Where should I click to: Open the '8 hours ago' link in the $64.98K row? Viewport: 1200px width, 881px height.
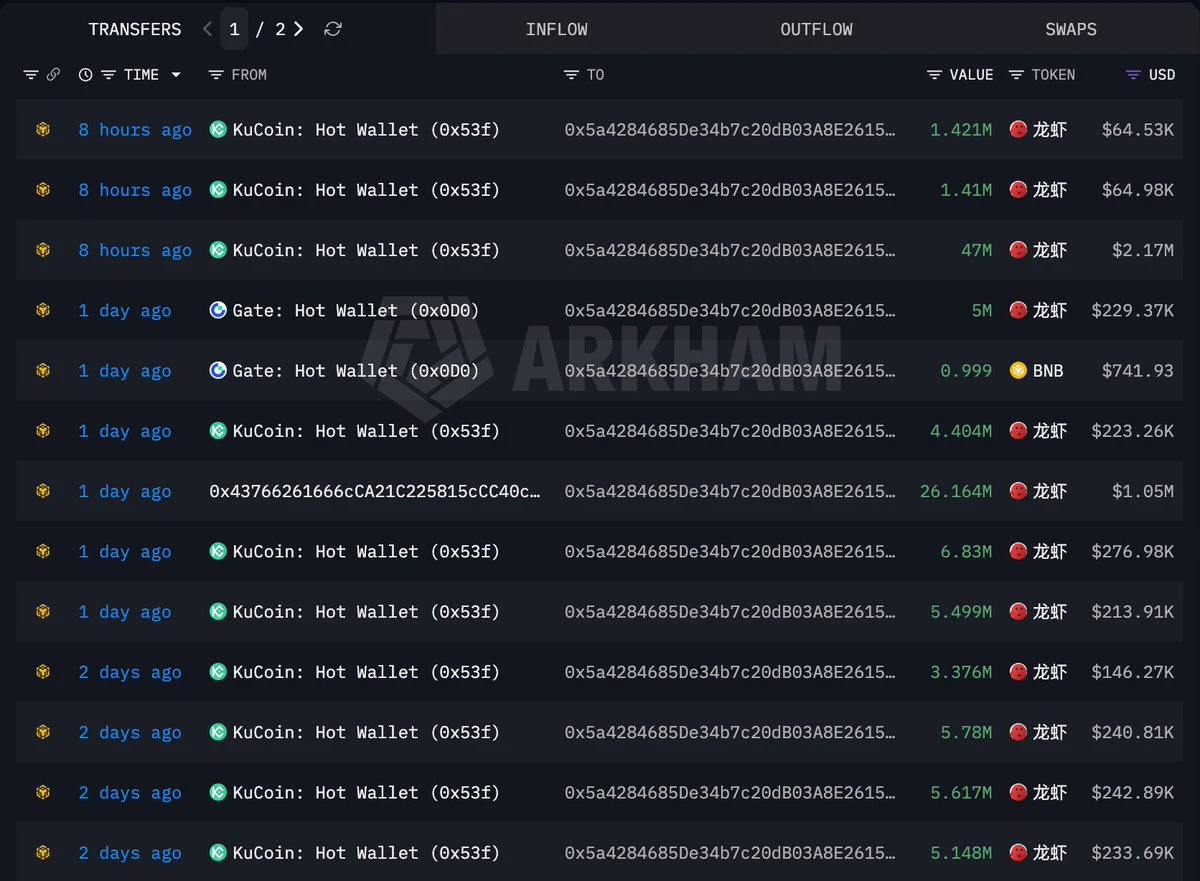135,190
